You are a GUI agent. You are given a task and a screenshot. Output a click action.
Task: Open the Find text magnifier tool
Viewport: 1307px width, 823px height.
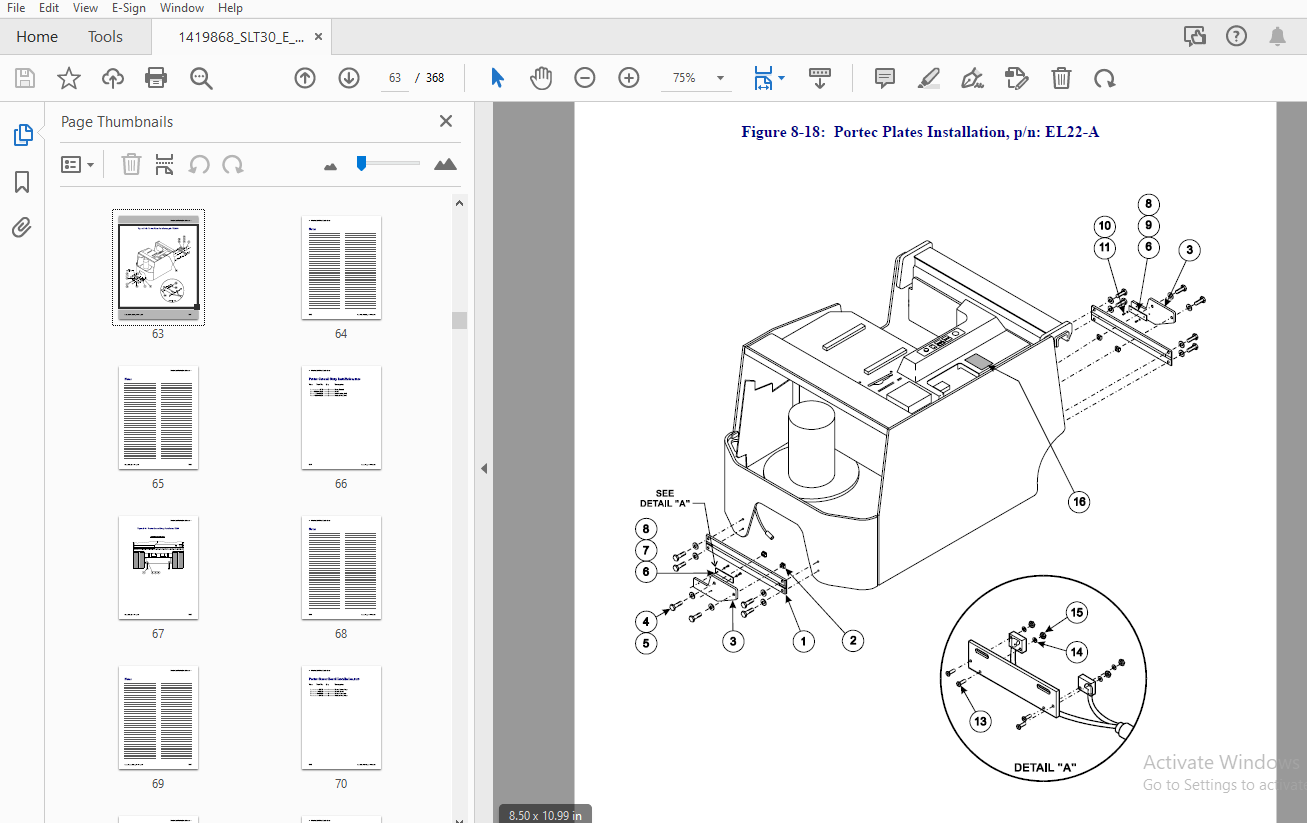(201, 78)
